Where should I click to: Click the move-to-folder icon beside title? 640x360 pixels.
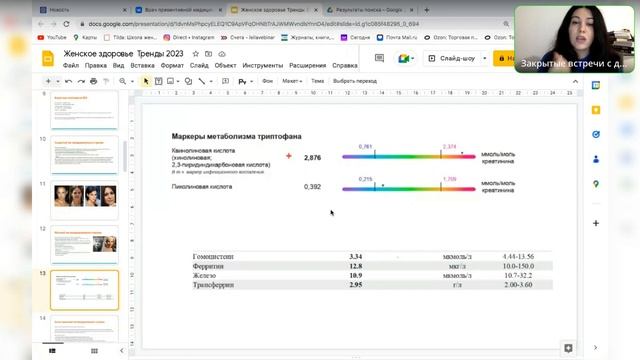coord(209,54)
